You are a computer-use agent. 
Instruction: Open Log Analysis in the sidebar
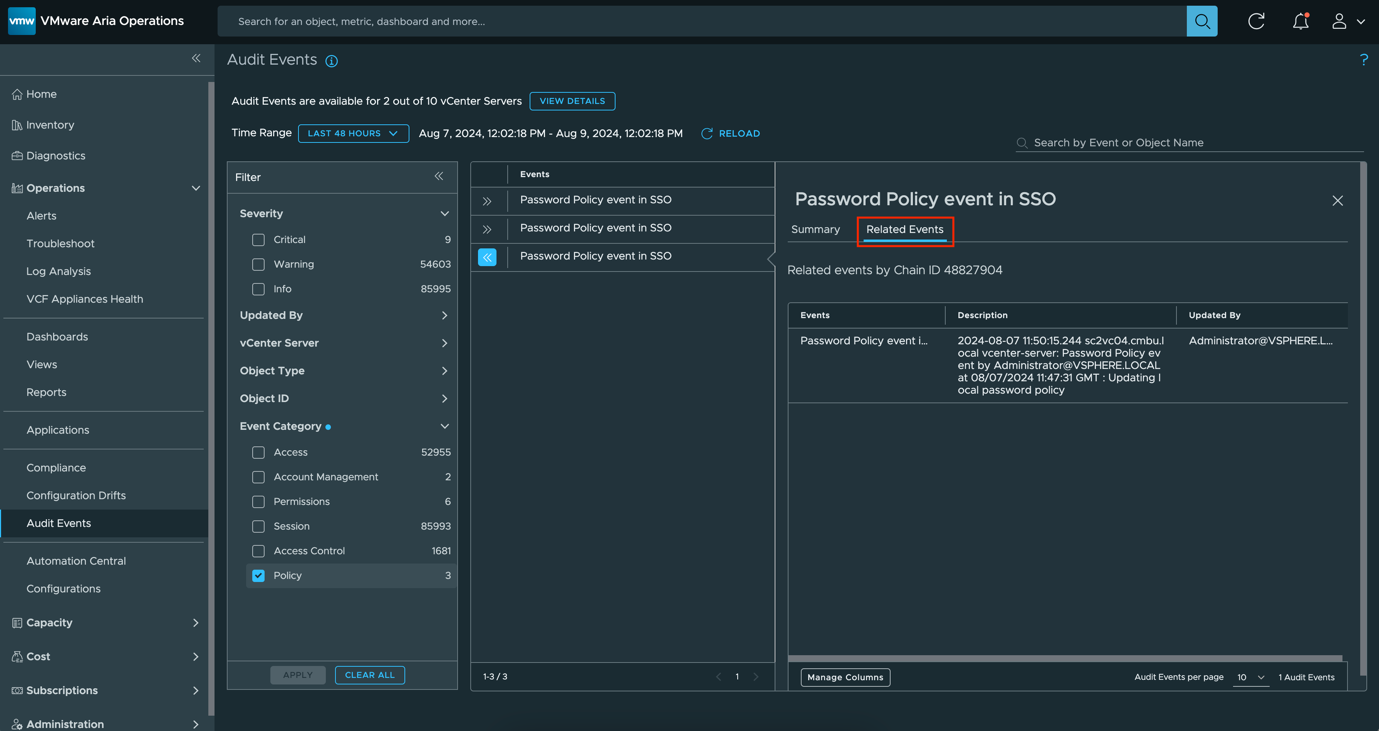58,272
